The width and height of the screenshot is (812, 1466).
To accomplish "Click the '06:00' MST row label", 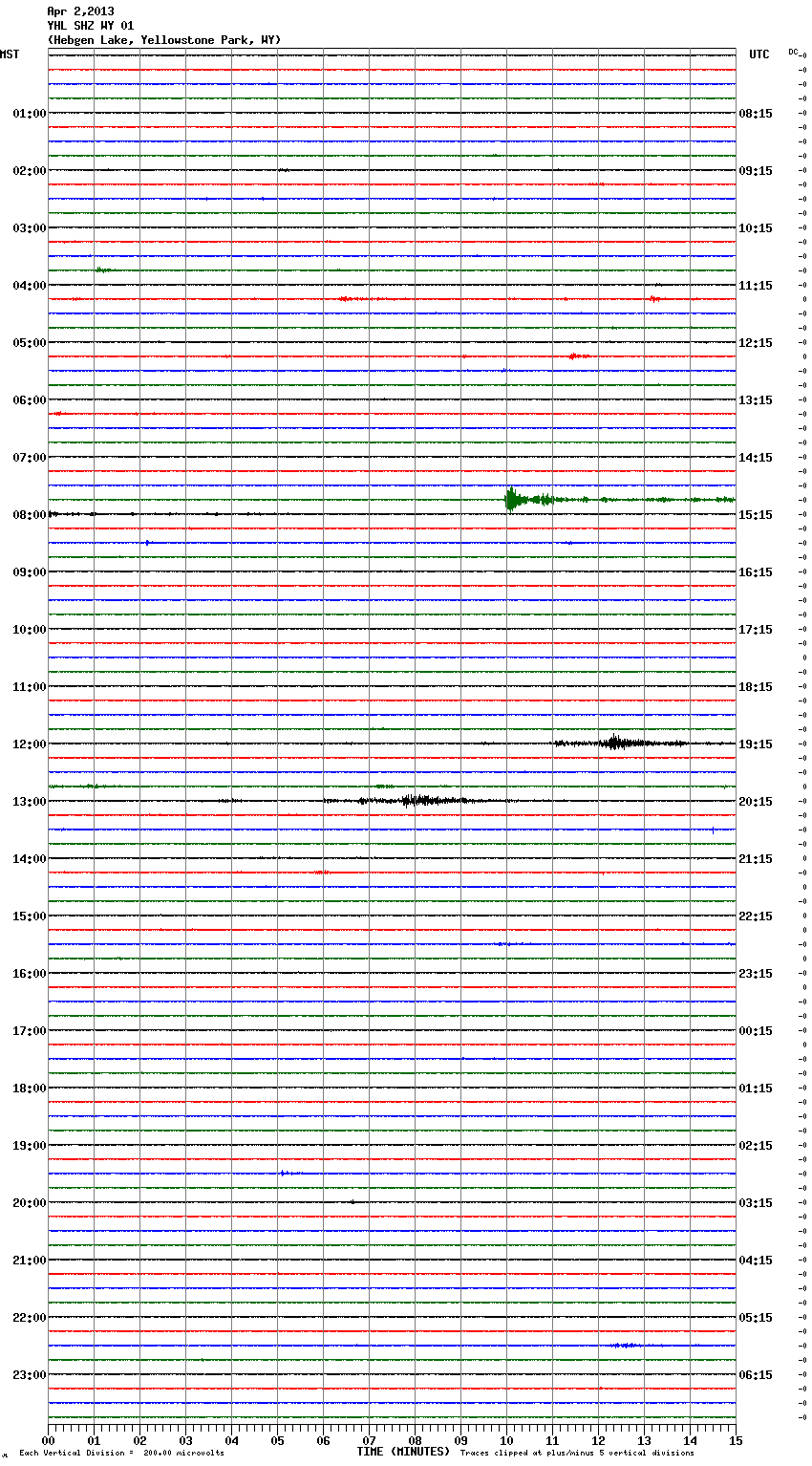I will pyautogui.click(x=30, y=400).
